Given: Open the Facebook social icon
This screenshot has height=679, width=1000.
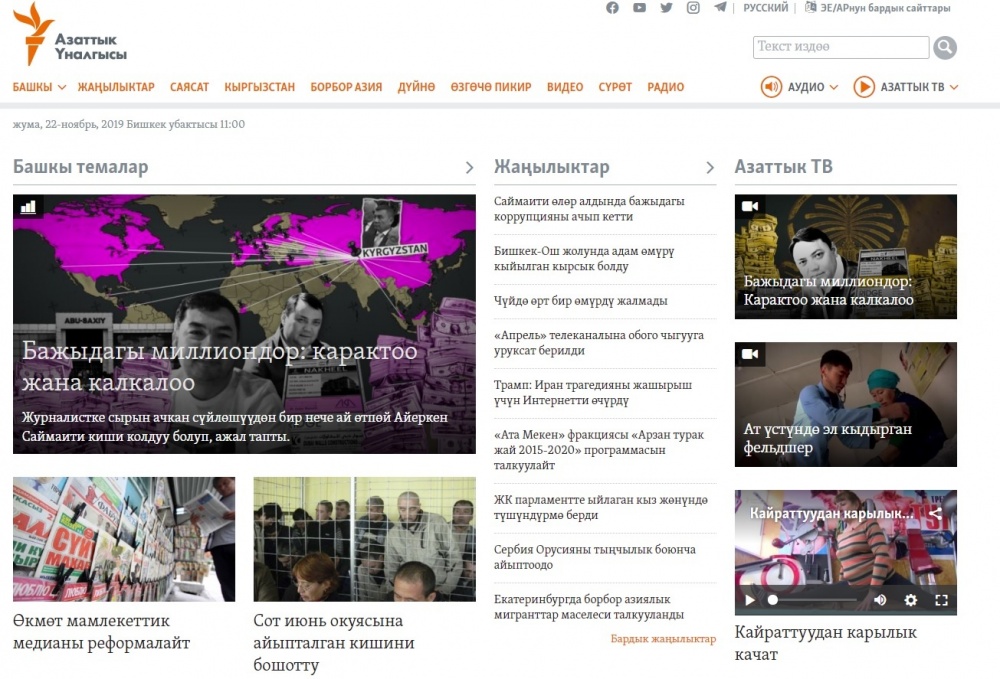Looking at the screenshot, I should 613,8.
